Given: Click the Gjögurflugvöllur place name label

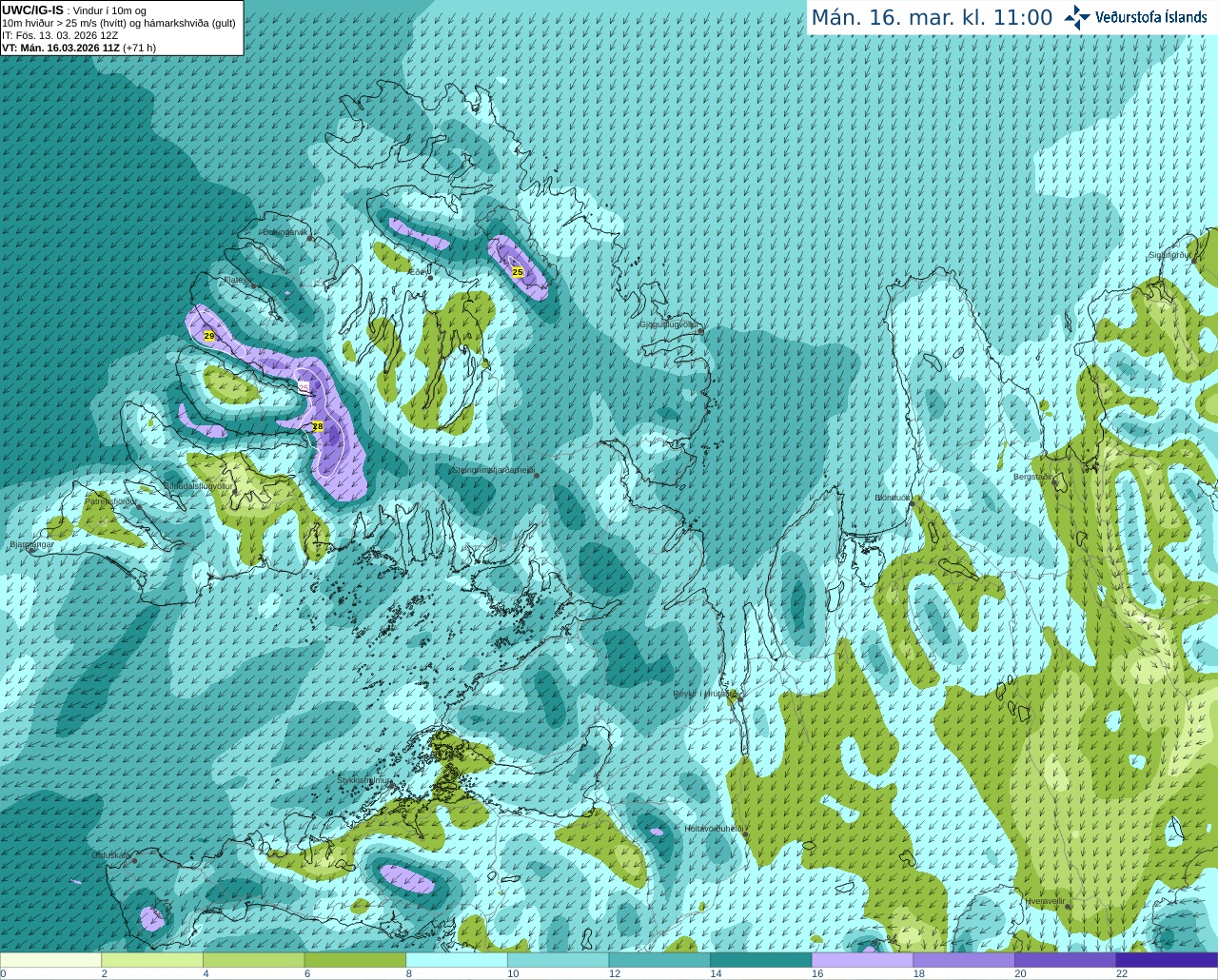Looking at the screenshot, I should [667, 324].
